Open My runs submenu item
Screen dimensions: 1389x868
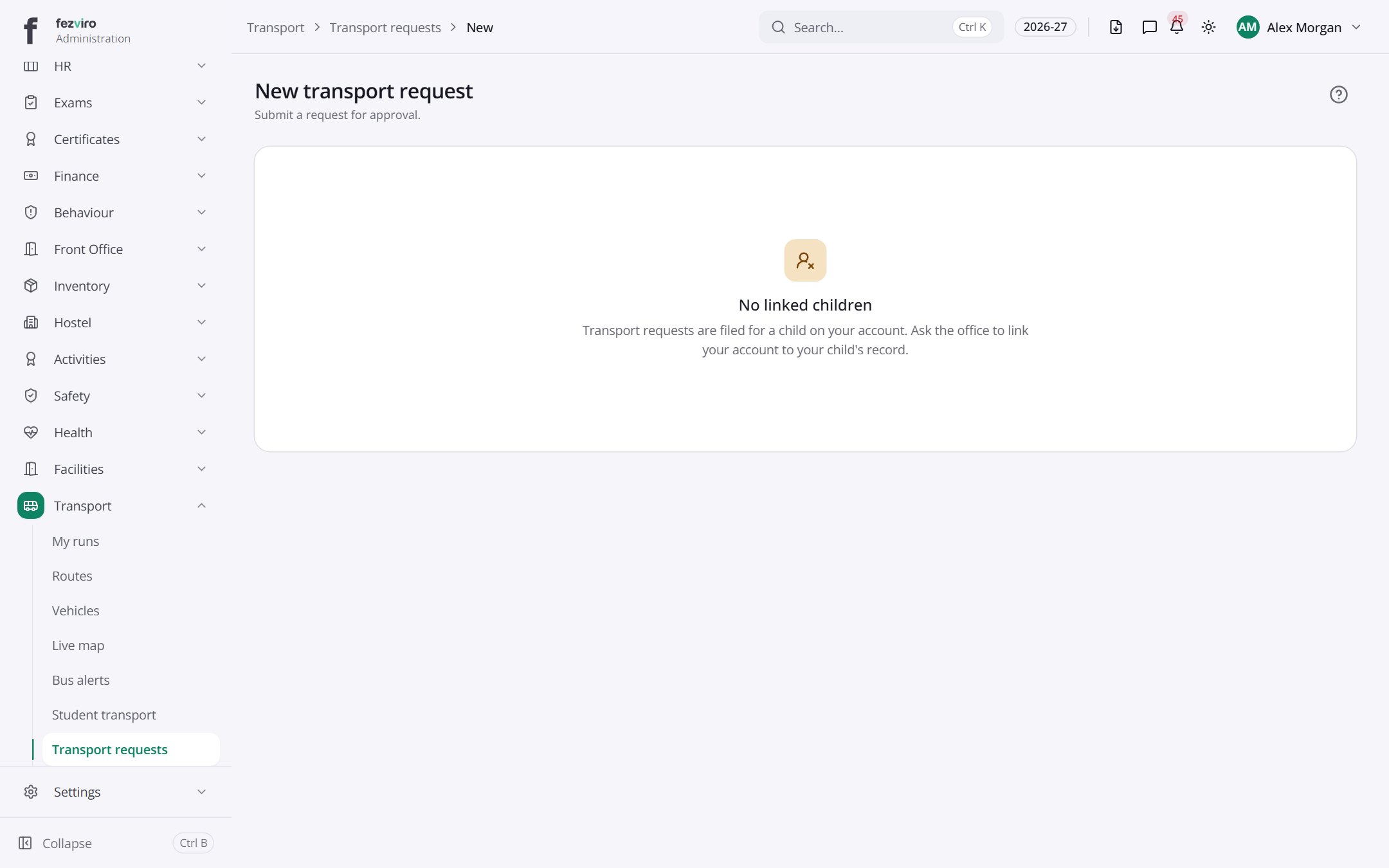pyautogui.click(x=131, y=541)
